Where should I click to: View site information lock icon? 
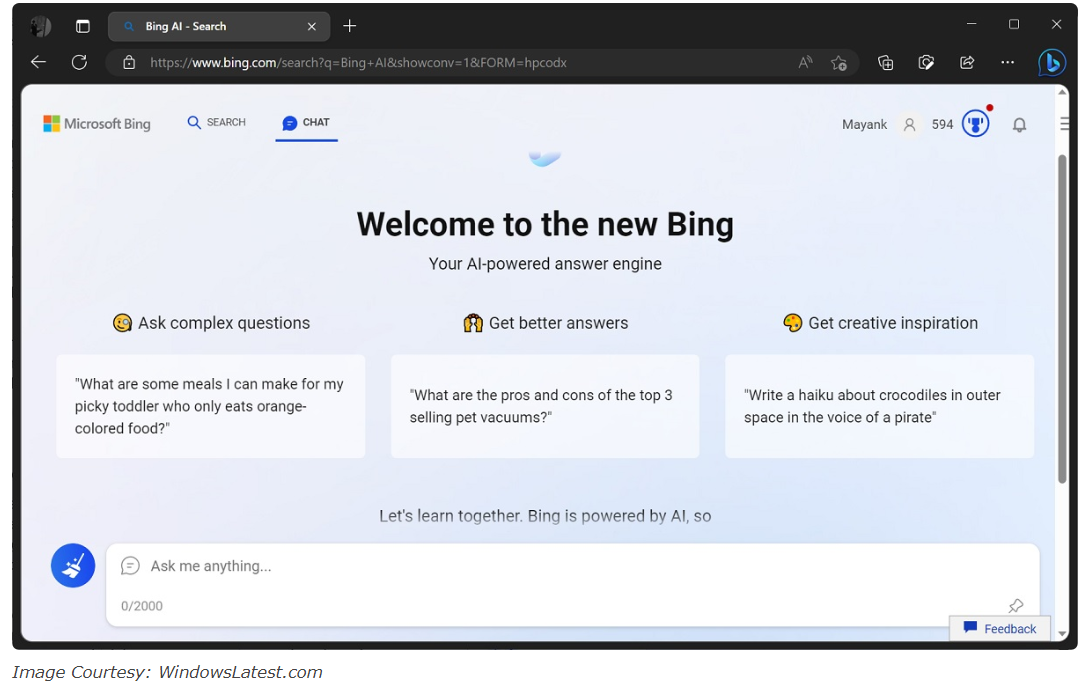[129, 63]
